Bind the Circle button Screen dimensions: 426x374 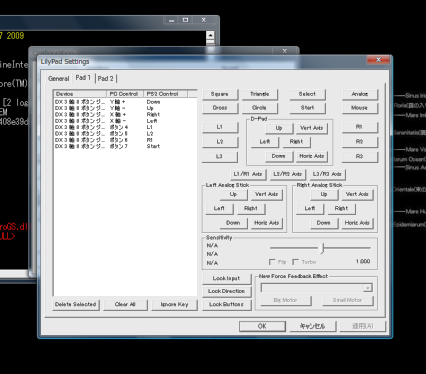260,108
